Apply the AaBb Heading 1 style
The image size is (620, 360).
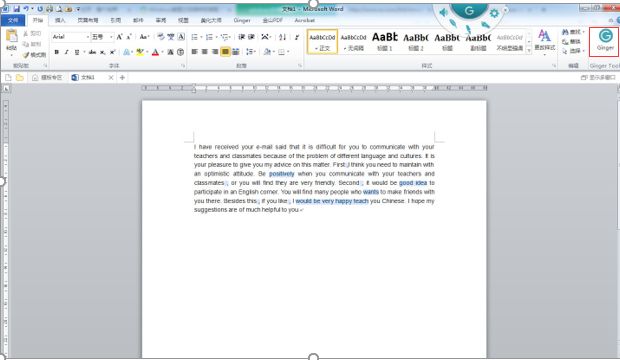384,42
